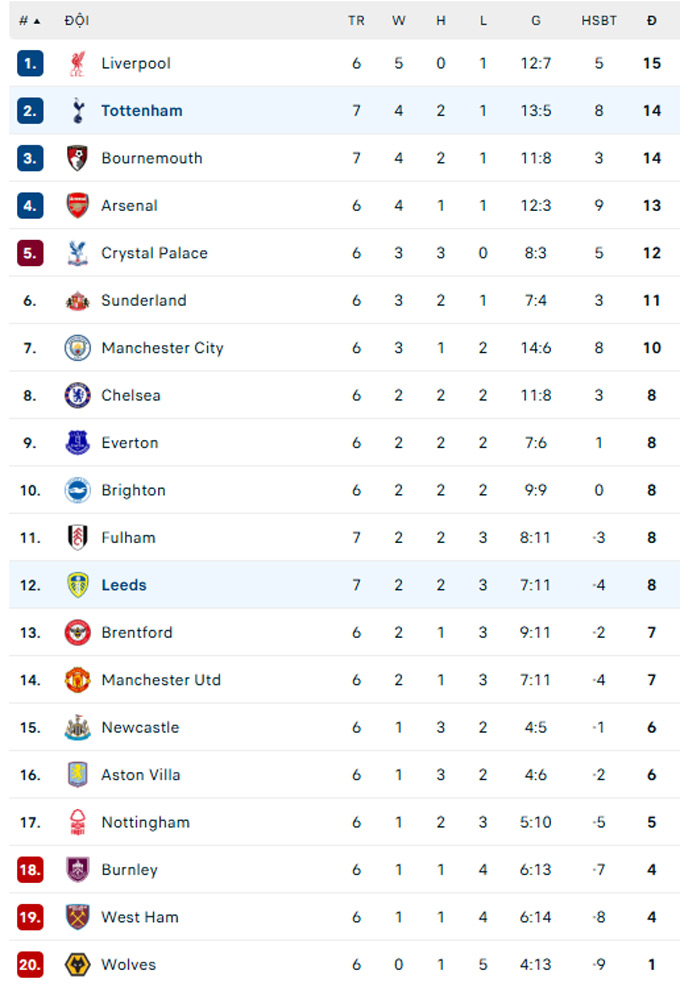
Task: Click the Everton club crest icon
Action: click(77, 443)
